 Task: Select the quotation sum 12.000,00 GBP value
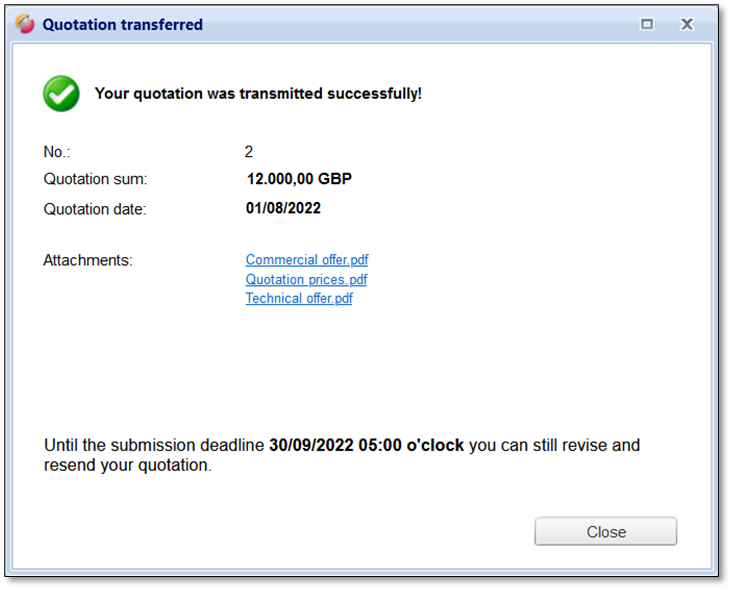point(299,180)
